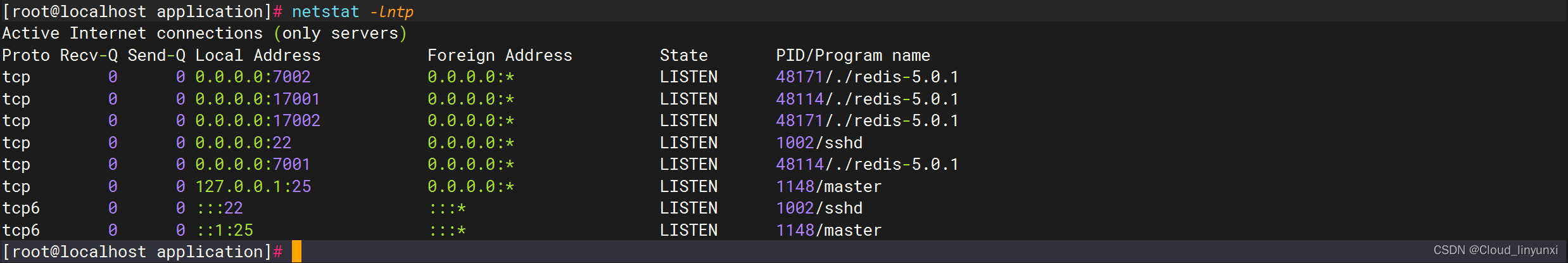Viewport: 1568px width, 263px height.
Task: Click 1002/sshd in the :::22 row
Action: point(819,208)
